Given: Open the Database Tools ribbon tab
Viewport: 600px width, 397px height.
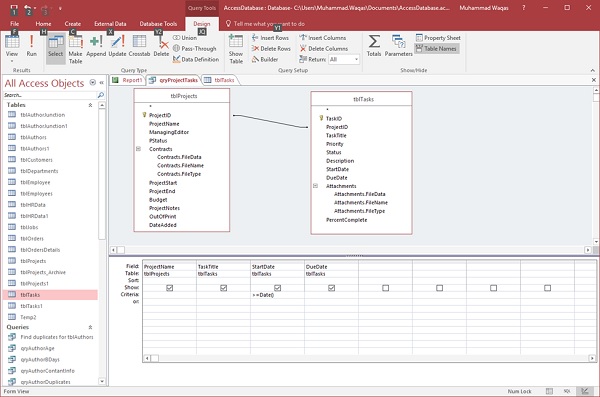Looking at the screenshot, I should pyautogui.click(x=158, y=24).
